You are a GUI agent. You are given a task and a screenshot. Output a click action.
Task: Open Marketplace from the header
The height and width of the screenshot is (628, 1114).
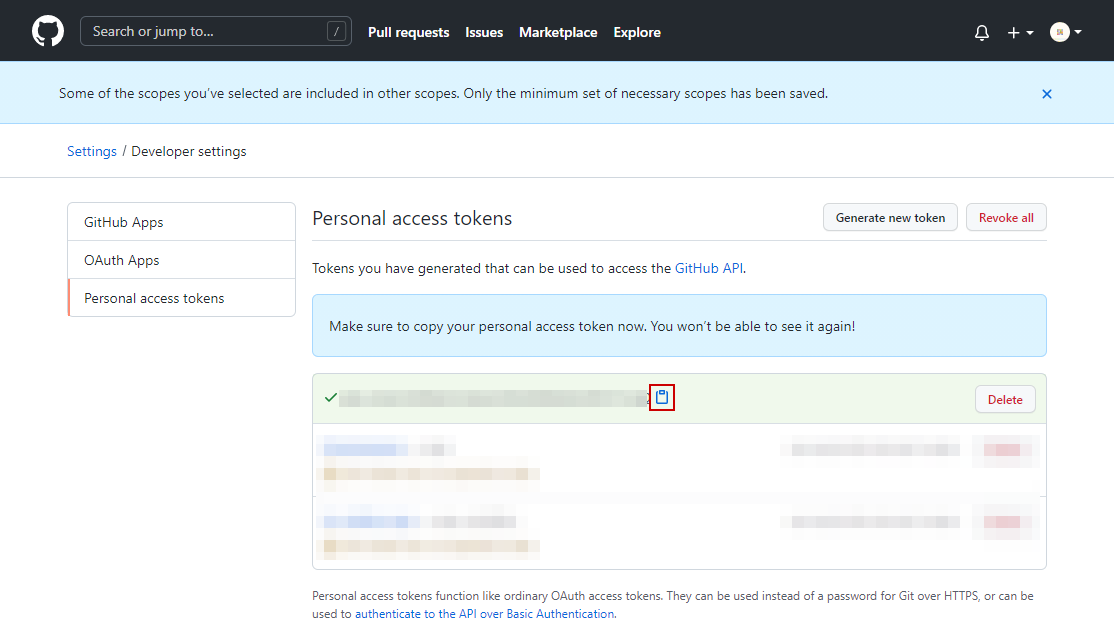click(x=558, y=33)
